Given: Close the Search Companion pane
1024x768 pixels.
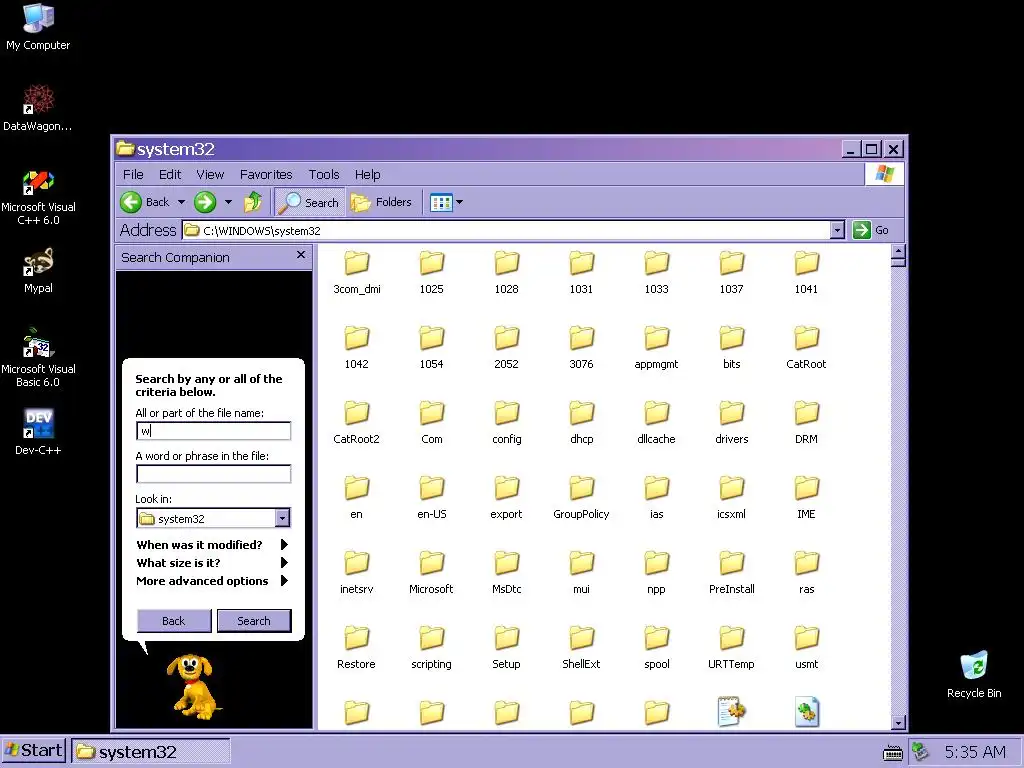Looking at the screenshot, I should tap(300, 255).
